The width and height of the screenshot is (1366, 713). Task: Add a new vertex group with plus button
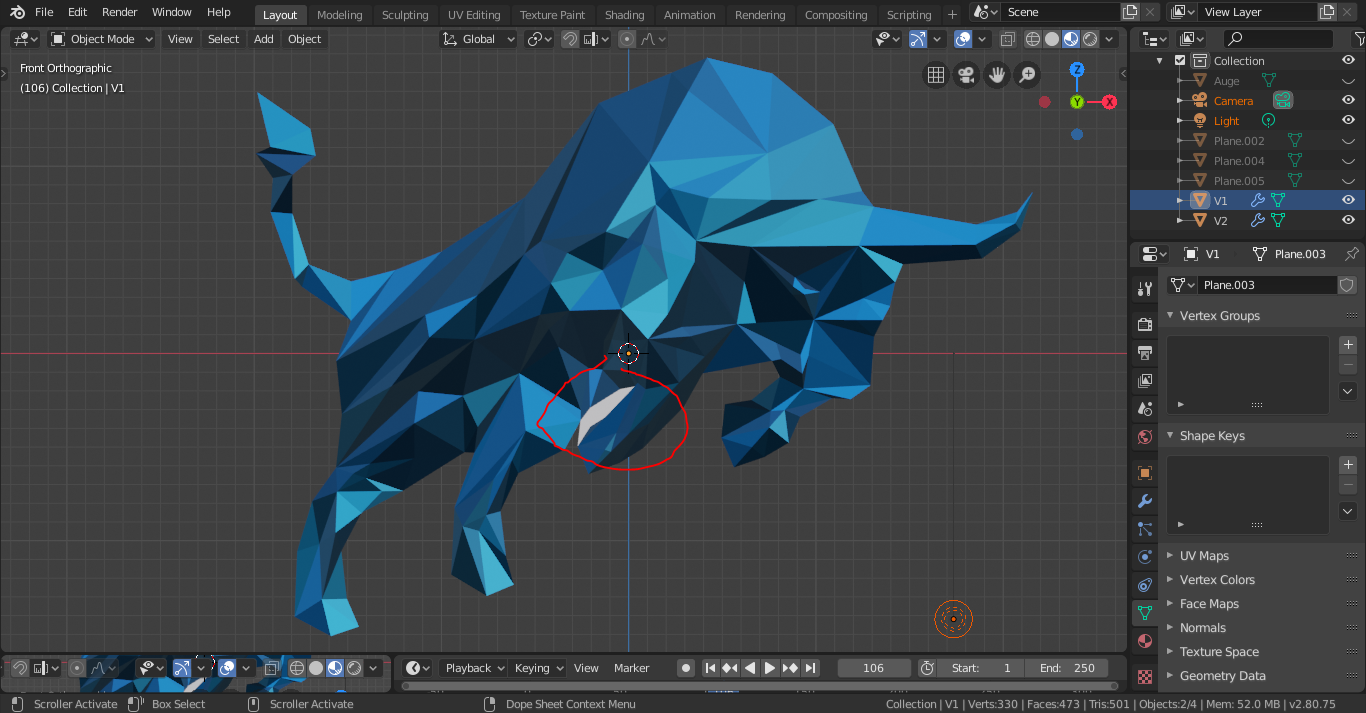point(1348,344)
